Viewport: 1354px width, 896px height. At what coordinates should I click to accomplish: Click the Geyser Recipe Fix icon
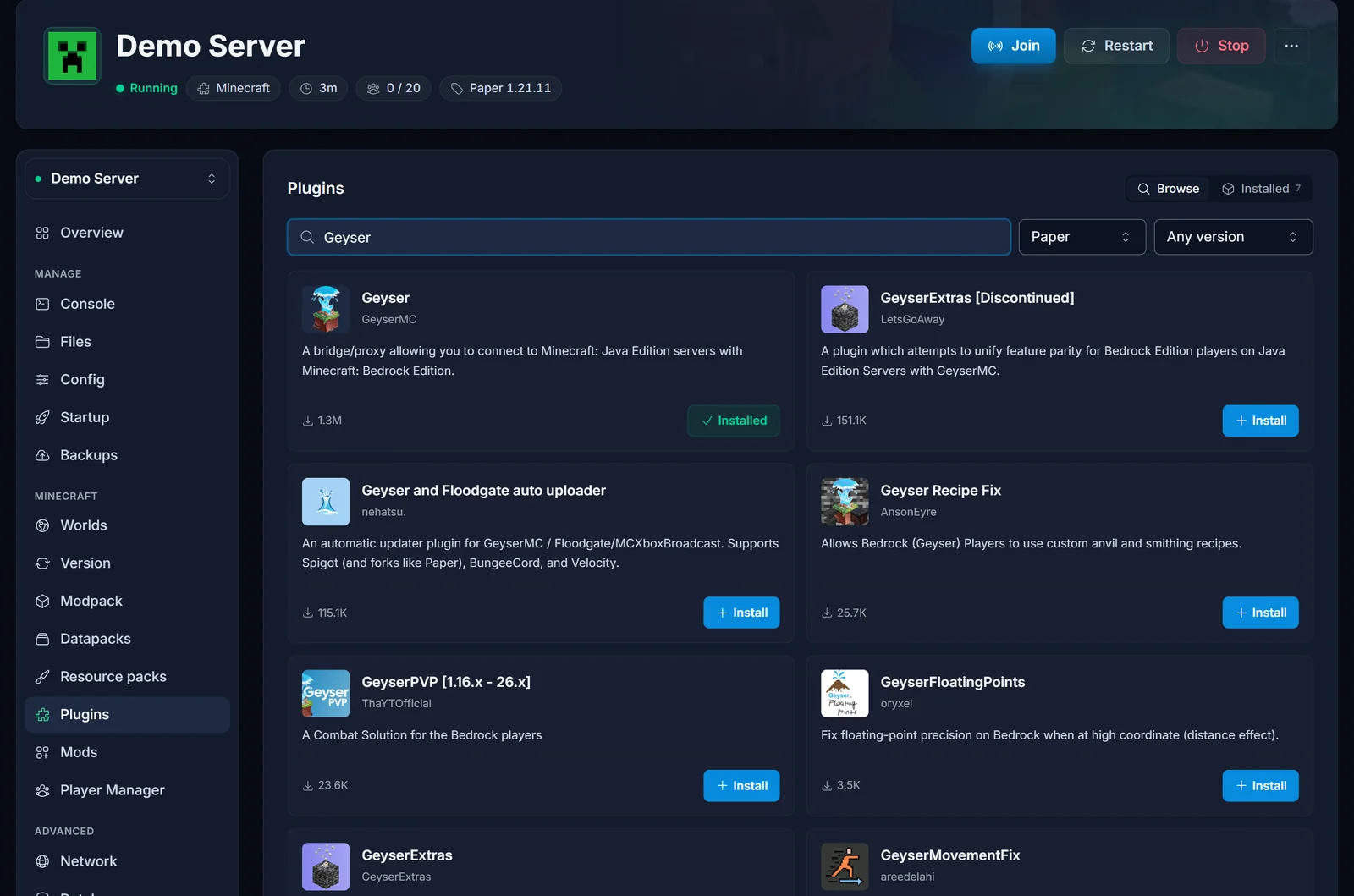click(x=845, y=502)
